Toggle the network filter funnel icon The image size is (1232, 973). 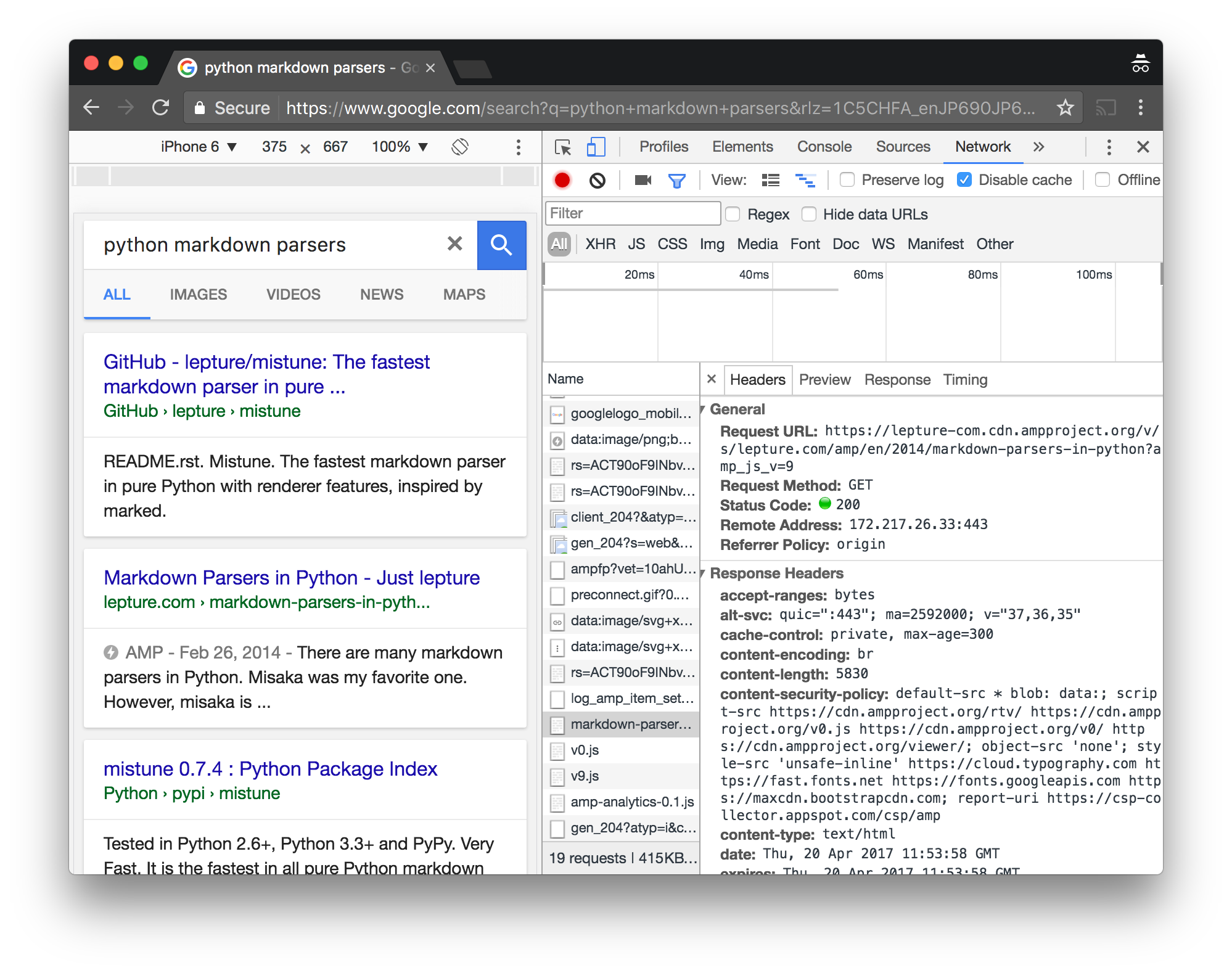pyautogui.click(x=676, y=181)
